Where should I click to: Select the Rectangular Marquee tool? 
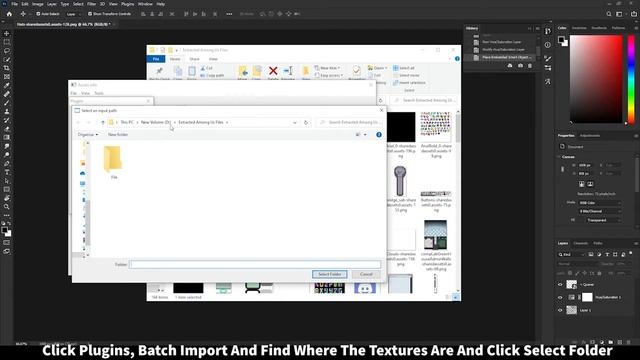(7, 42)
